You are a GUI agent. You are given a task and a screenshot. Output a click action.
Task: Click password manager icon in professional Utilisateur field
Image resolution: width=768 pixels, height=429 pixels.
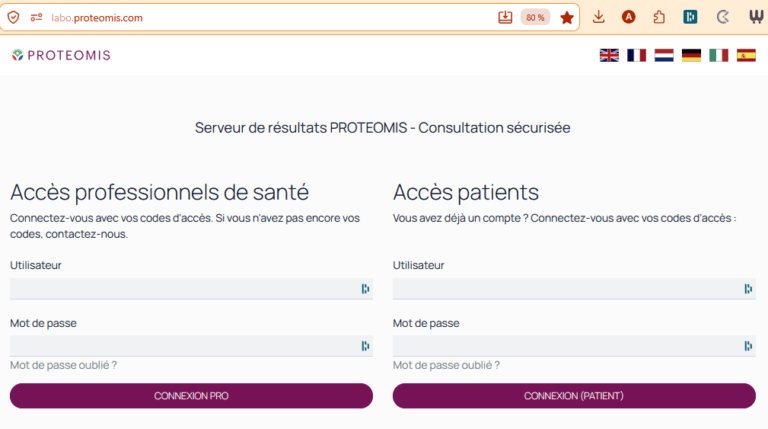(365, 289)
